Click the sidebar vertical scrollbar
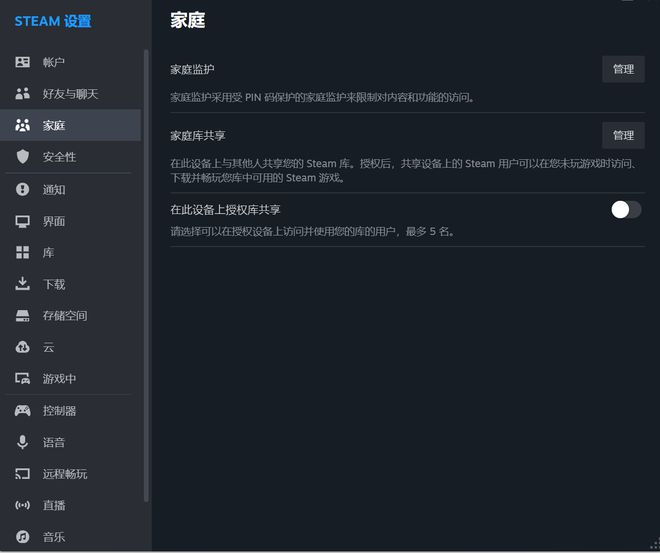This screenshot has height=553, width=660. click(x=146, y=276)
